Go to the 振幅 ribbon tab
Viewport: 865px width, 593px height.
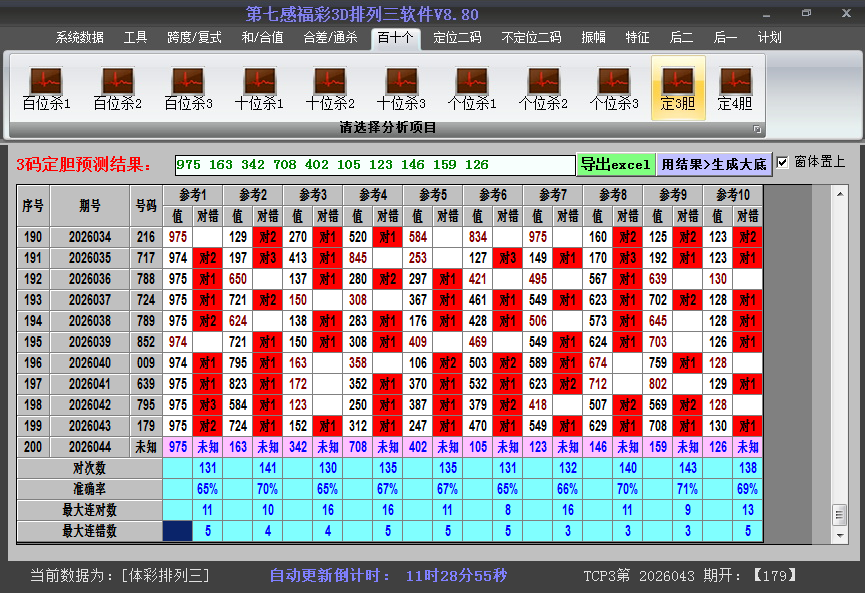(594, 38)
